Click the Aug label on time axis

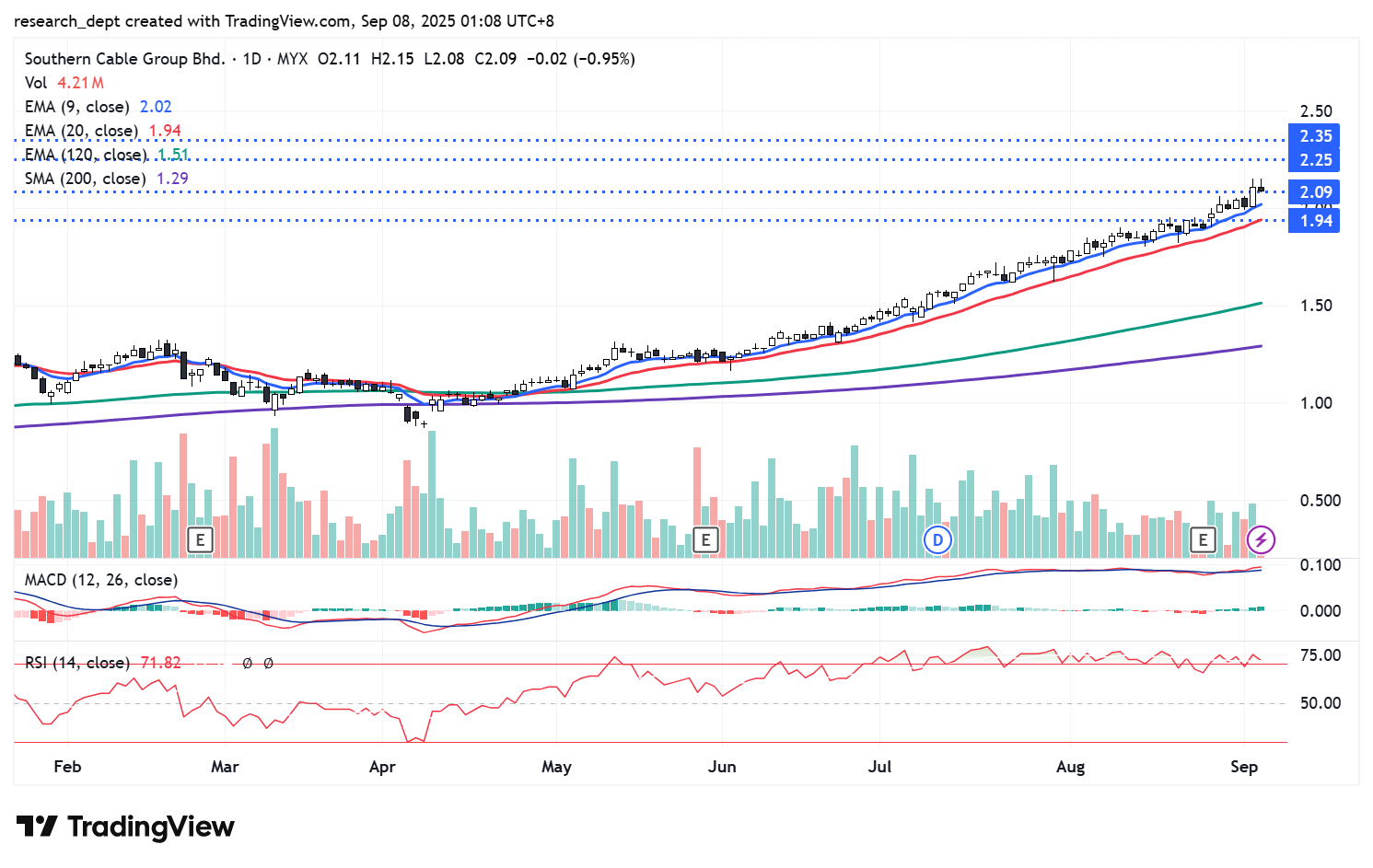pos(1070,767)
